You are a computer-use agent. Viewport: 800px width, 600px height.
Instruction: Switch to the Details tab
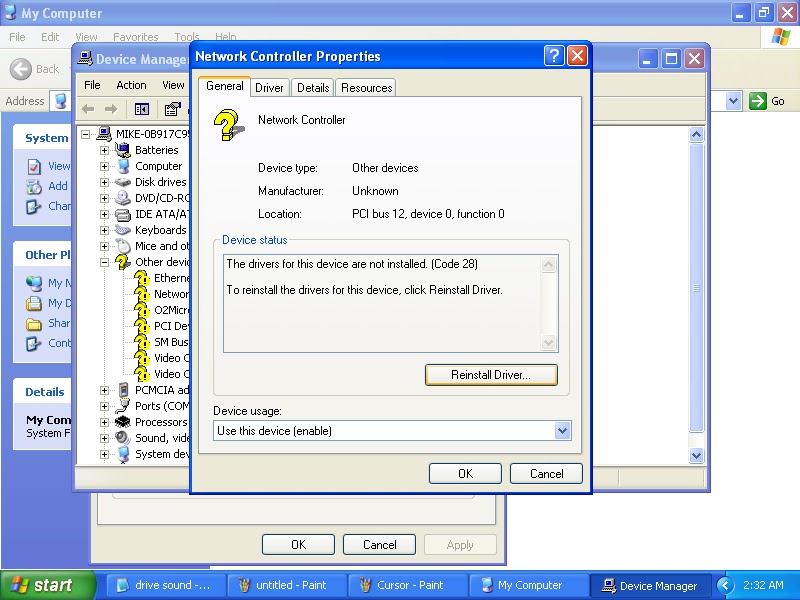pos(313,88)
